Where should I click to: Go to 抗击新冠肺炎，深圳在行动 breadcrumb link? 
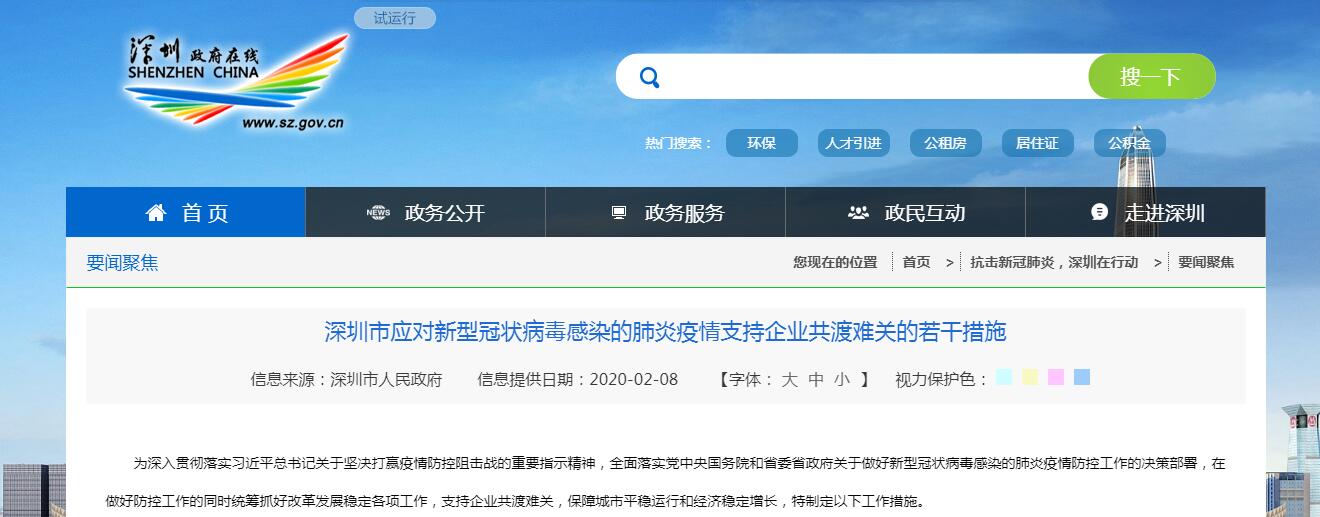[x=1054, y=262]
